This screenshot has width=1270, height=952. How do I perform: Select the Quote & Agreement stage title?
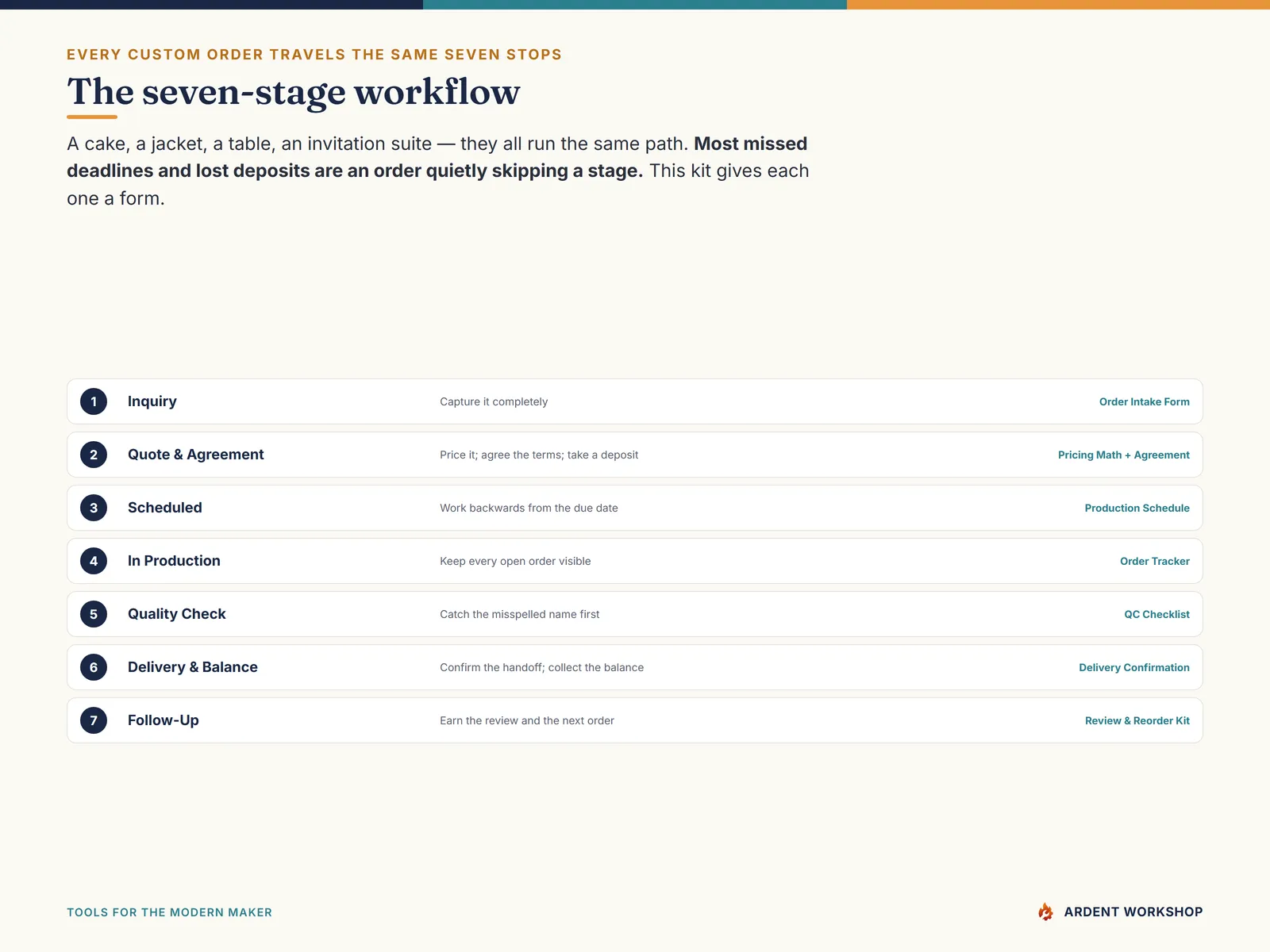[x=196, y=455]
